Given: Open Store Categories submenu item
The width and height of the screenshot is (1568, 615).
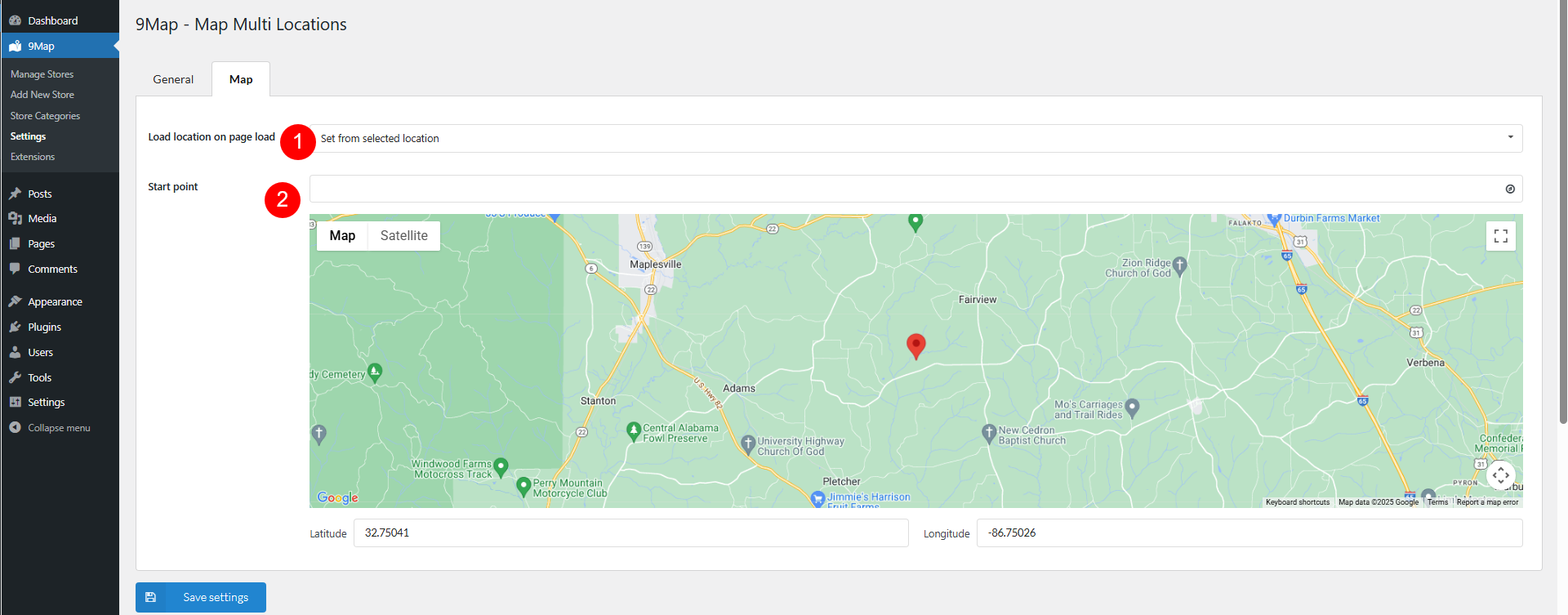Looking at the screenshot, I should [x=45, y=116].
